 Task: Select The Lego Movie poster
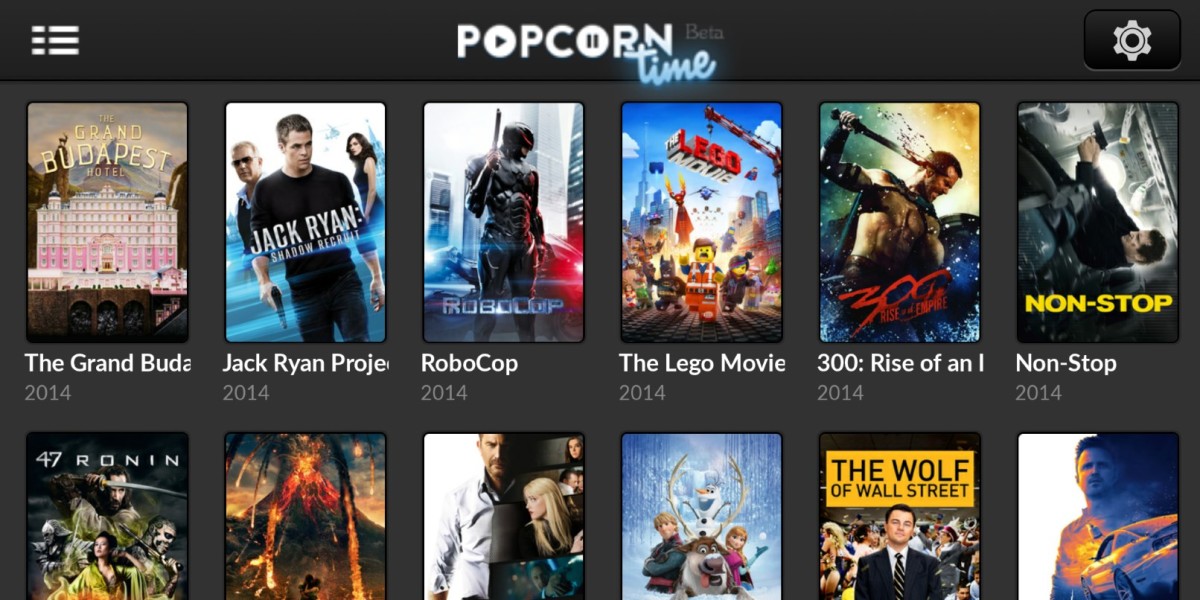(701, 222)
